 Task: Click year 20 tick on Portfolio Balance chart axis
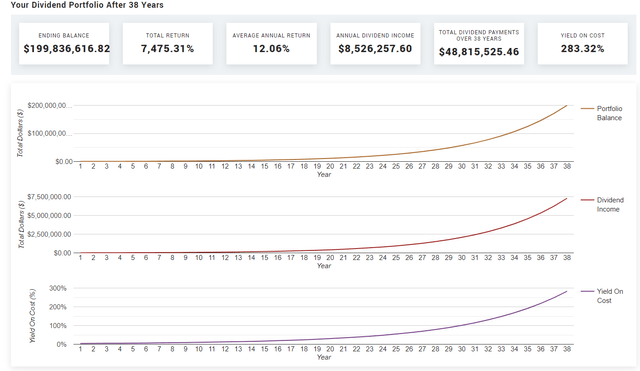click(x=330, y=167)
